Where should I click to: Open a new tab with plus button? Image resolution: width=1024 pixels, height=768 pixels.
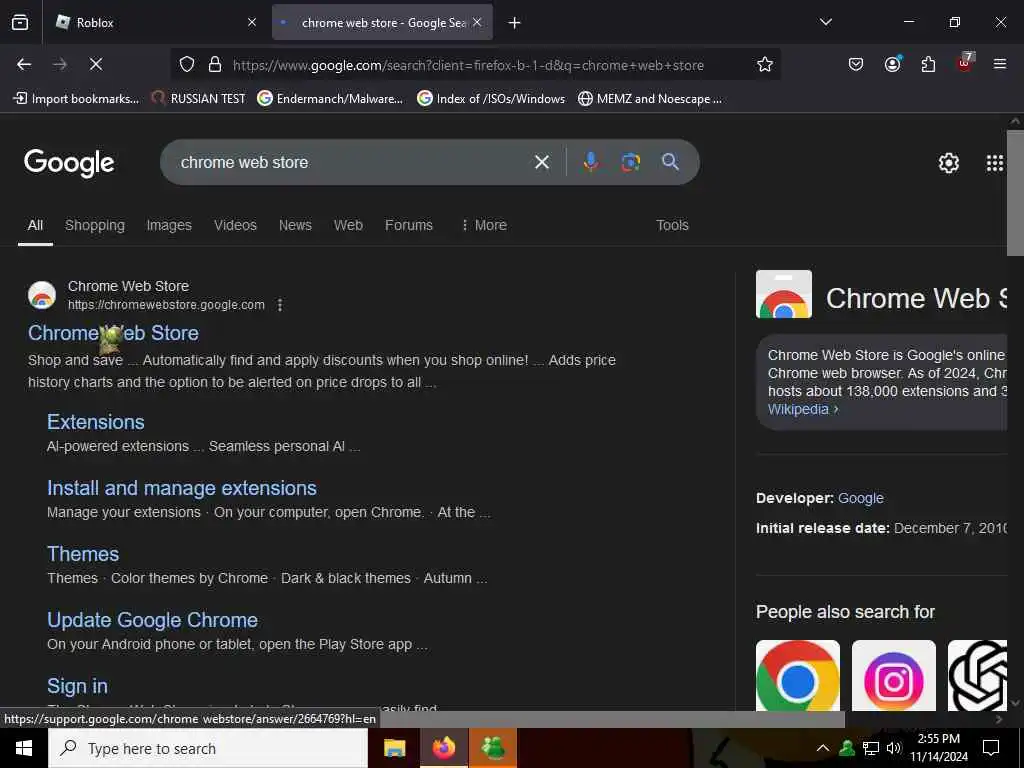[x=515, y=23]
